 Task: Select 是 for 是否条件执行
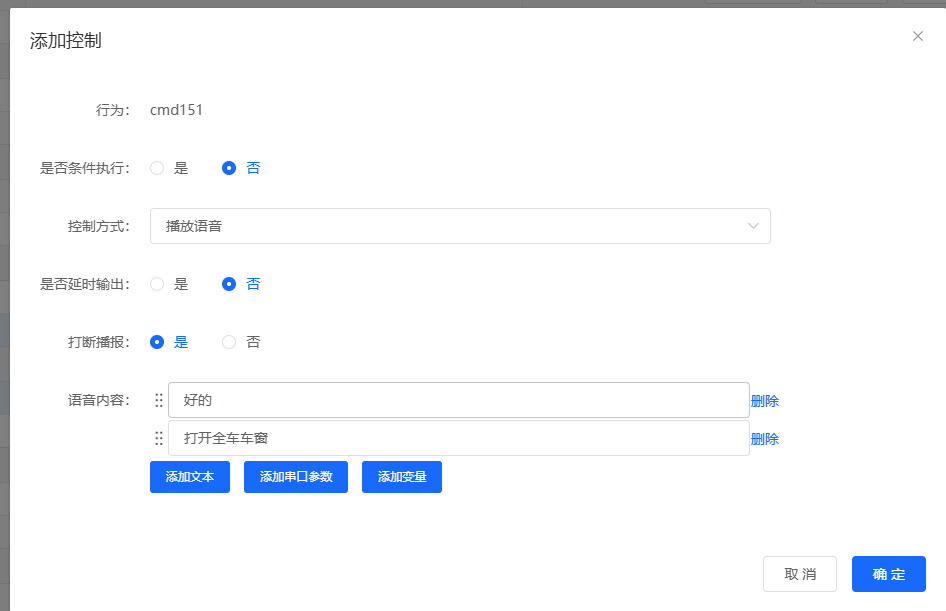(x=157, y=168)
